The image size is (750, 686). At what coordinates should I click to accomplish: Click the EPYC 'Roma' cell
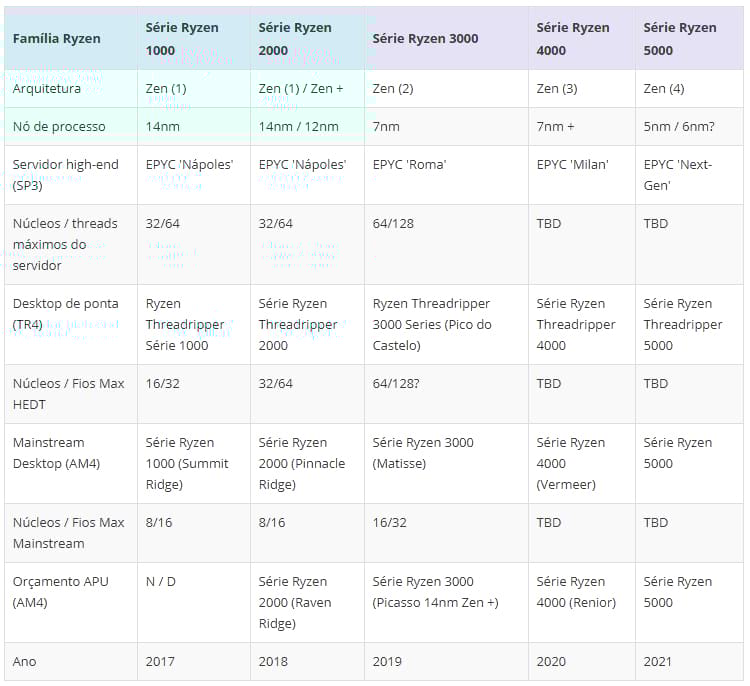(446, 175)
